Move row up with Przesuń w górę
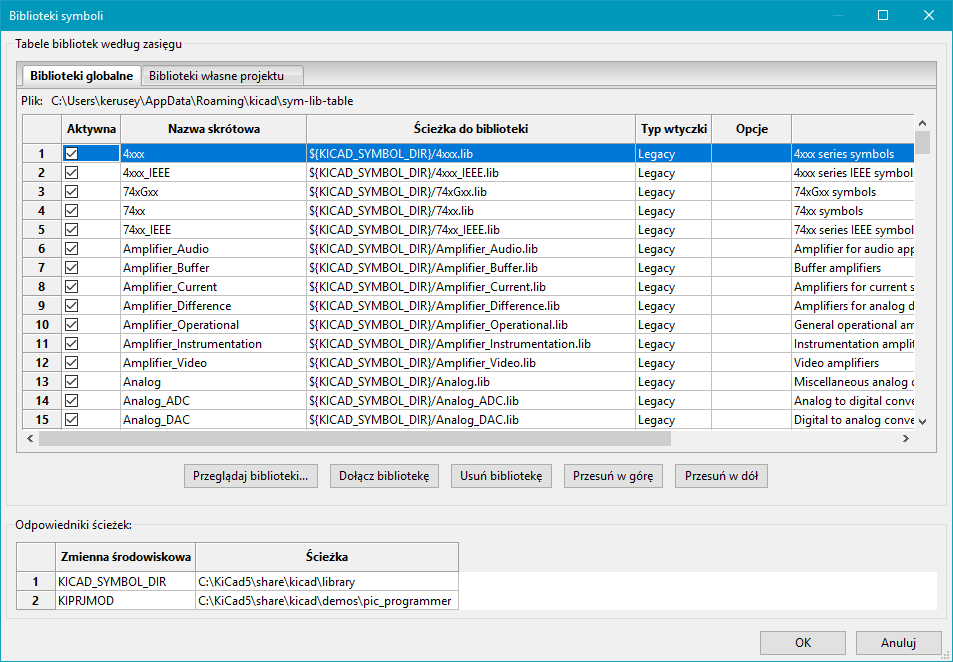 pos(613,476)
